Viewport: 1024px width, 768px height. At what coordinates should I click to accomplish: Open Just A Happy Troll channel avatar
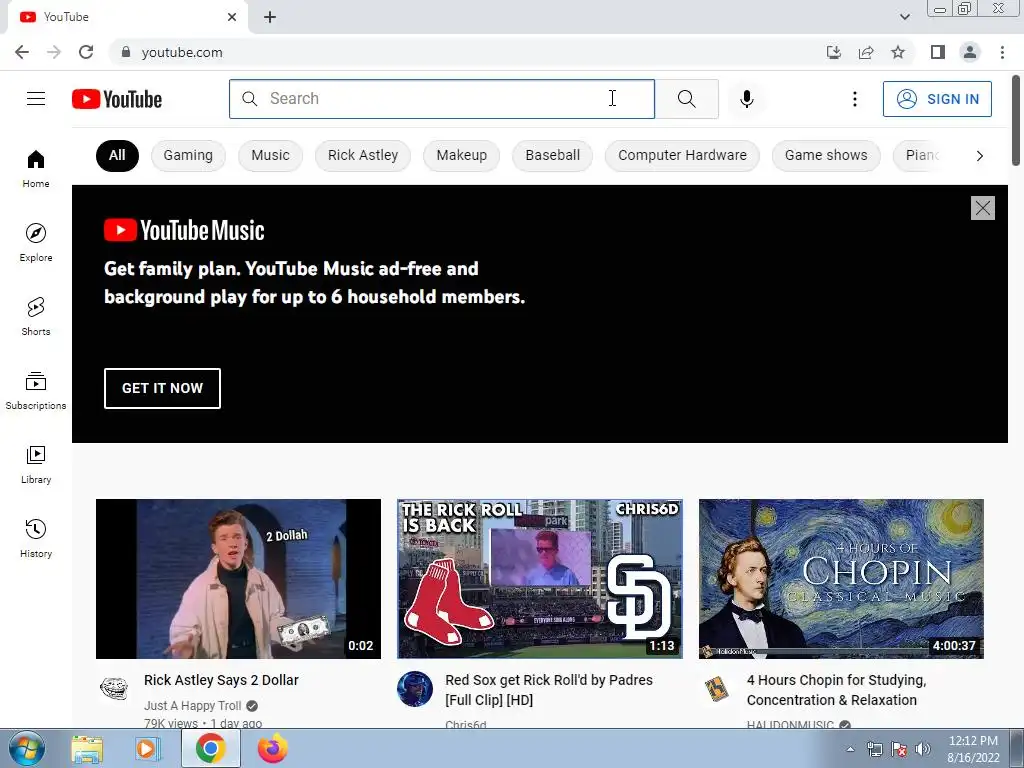click(x=114, y=688)
